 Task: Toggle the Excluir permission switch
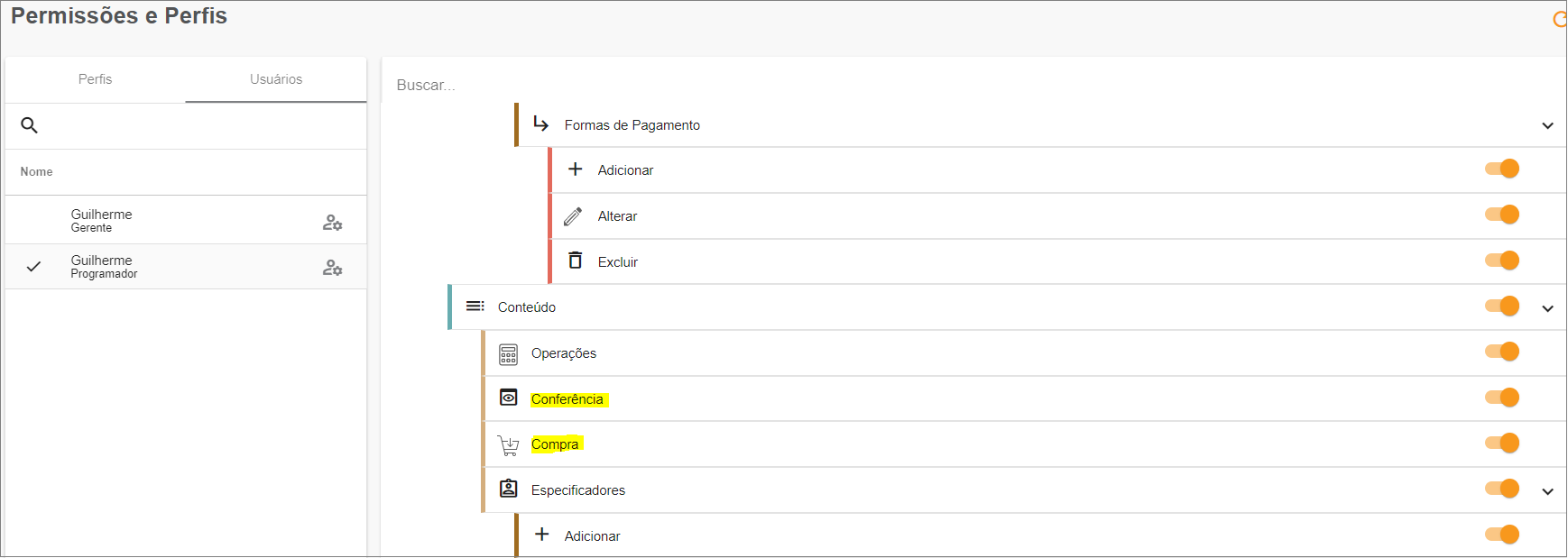1502,261
